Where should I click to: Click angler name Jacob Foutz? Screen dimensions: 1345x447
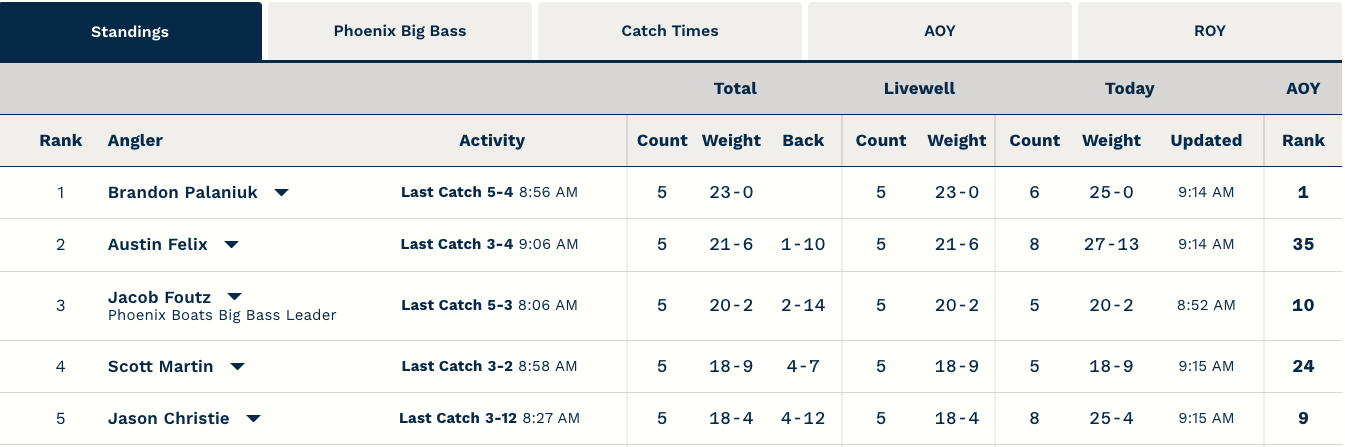[x=159, y=297]
